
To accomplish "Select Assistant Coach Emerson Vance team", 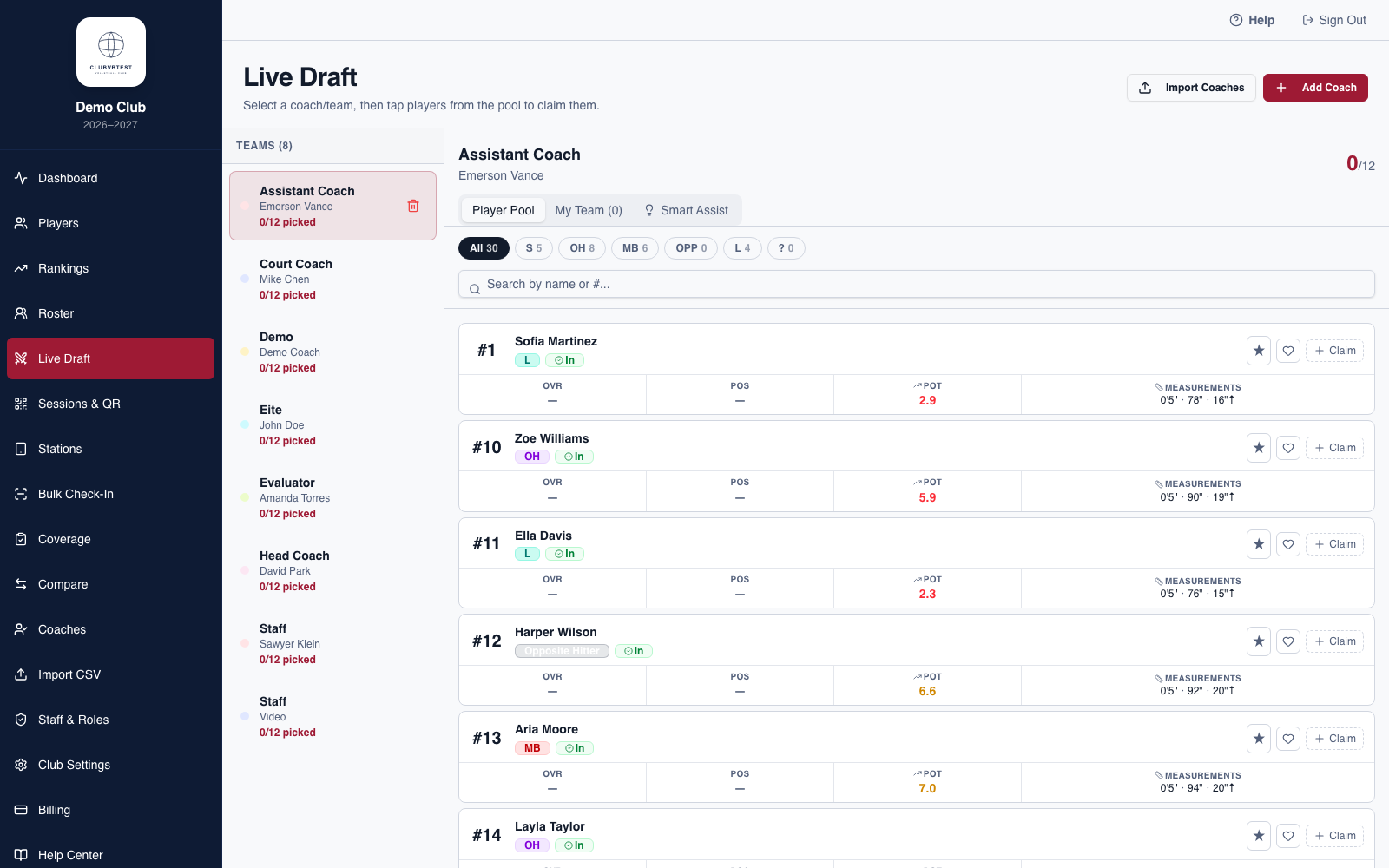I will [x=332, y=206].
